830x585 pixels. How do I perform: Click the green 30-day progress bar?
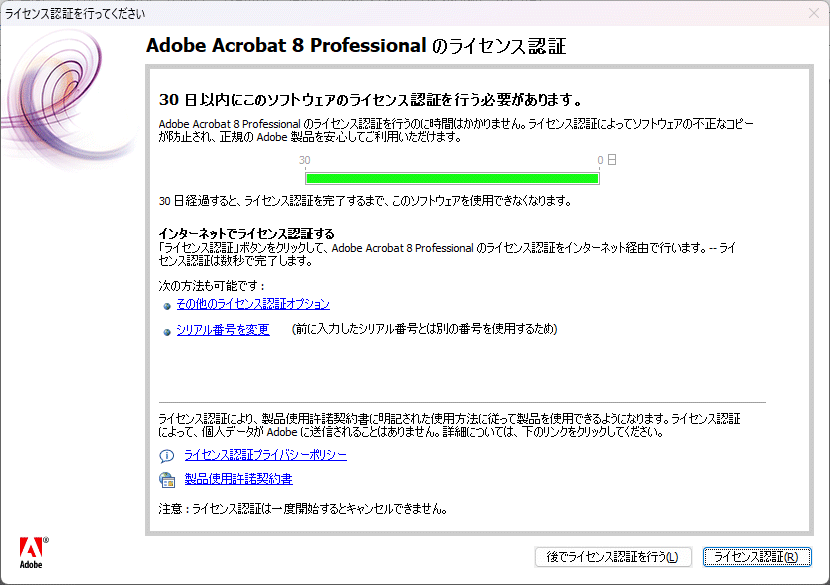(452, 178)
